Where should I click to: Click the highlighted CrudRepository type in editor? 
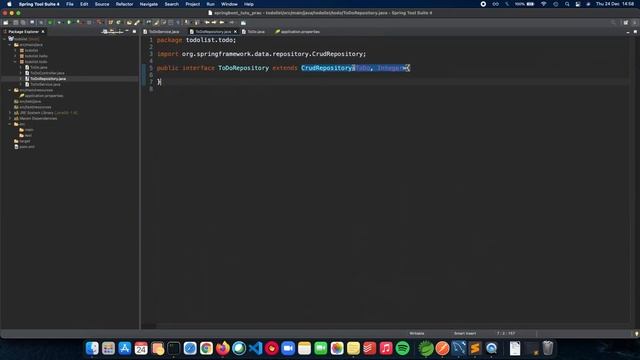click(x=327, y=68)
